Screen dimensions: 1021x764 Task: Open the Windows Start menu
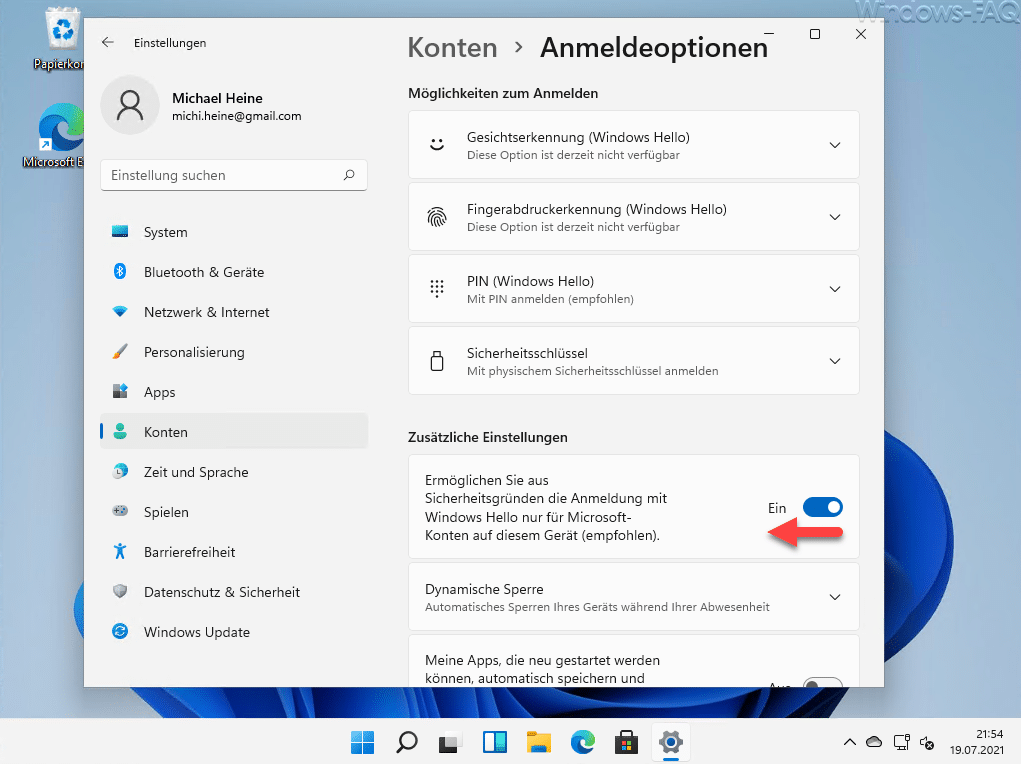click(x=362, y=742)
